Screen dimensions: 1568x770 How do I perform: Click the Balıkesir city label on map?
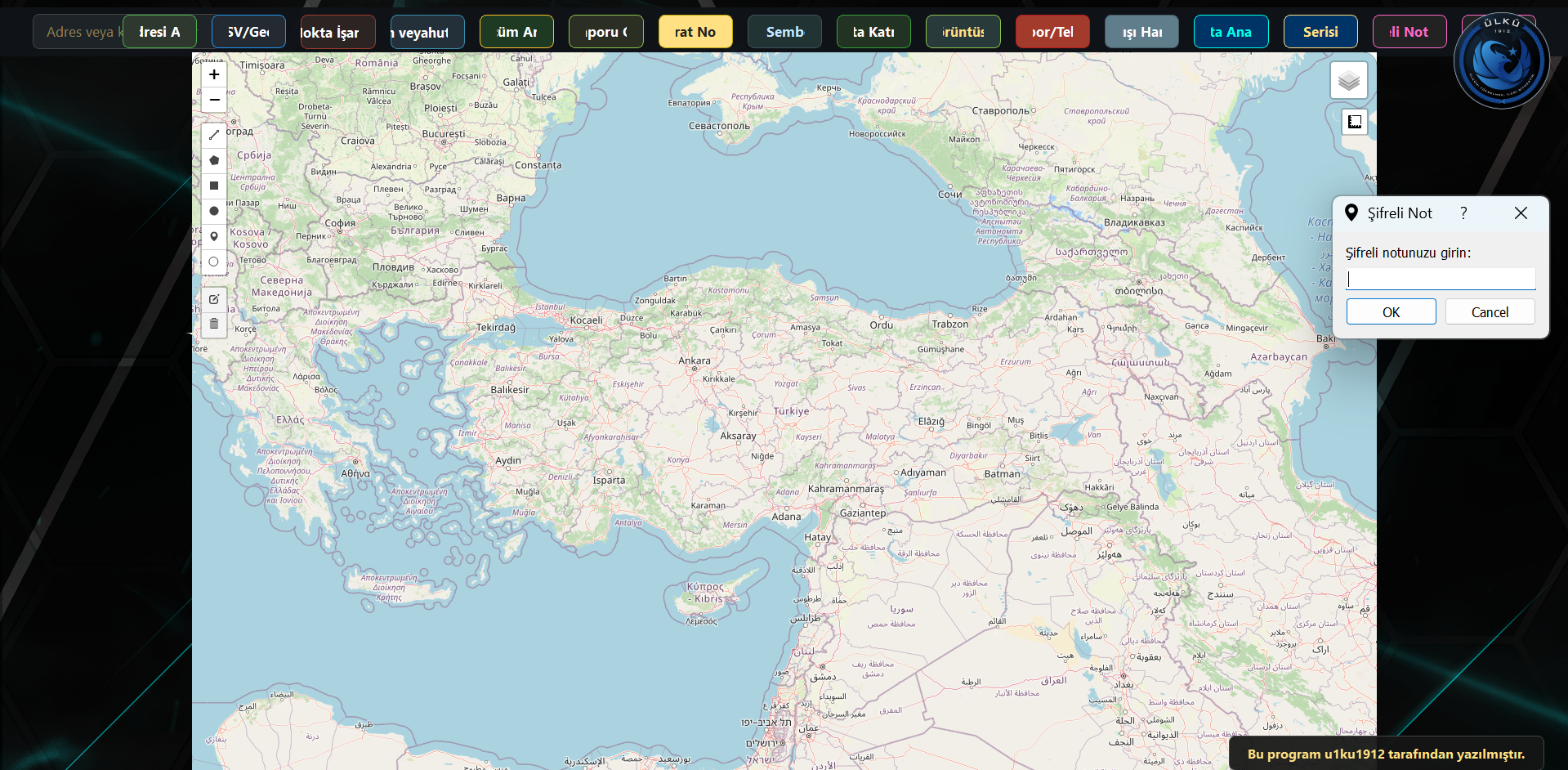tap(510, 390)
